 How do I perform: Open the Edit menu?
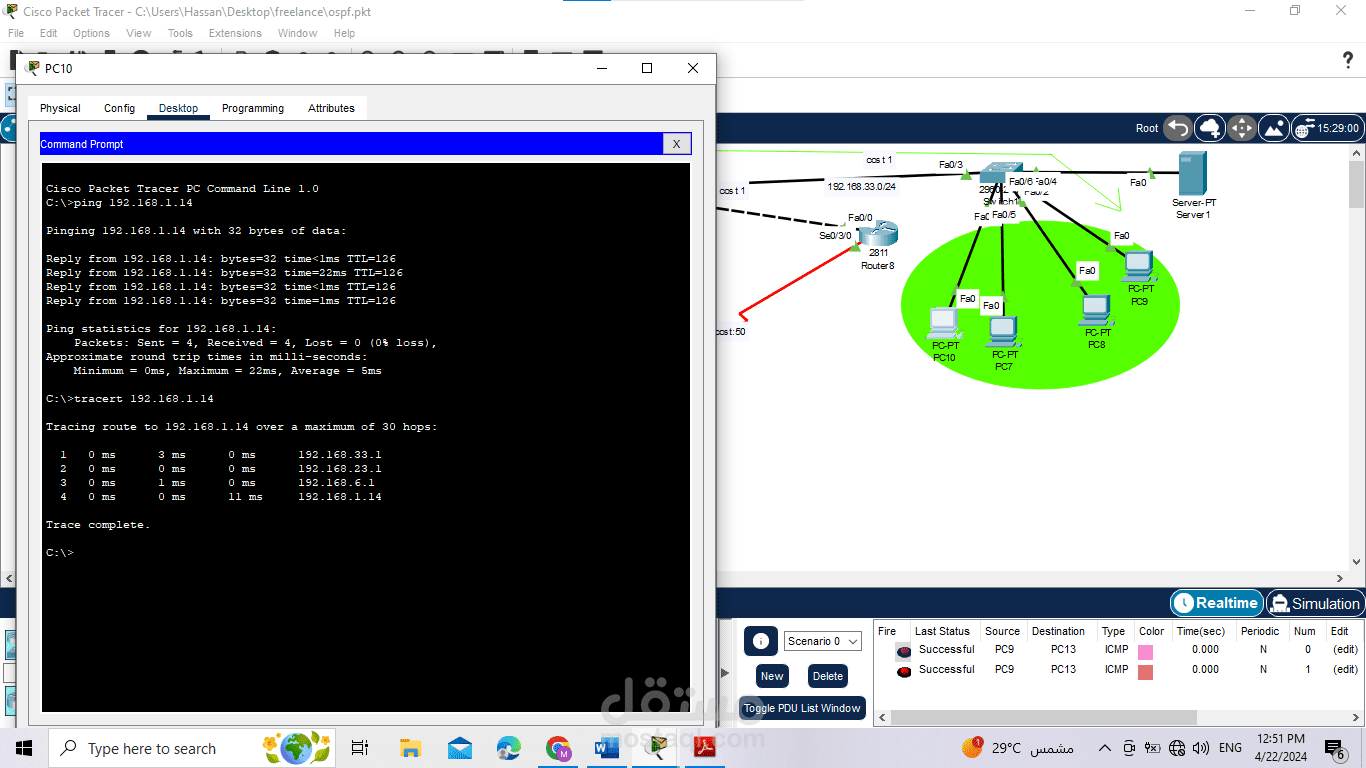pos(49,33)
